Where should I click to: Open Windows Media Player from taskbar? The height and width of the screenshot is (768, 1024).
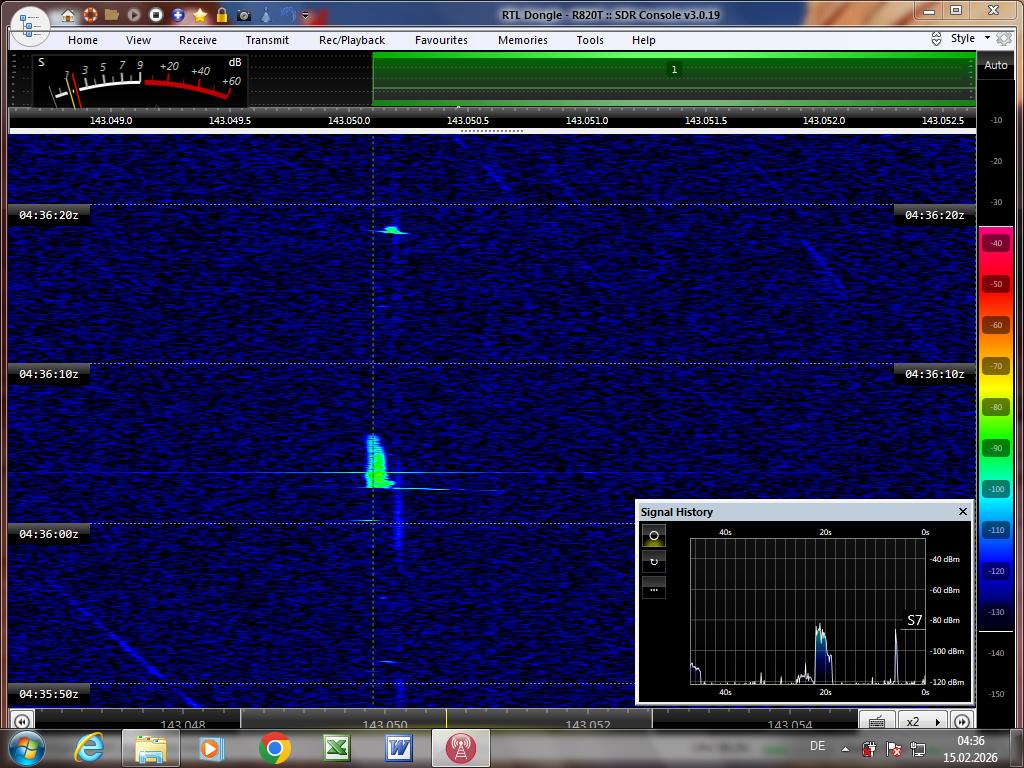click(212, 748)
